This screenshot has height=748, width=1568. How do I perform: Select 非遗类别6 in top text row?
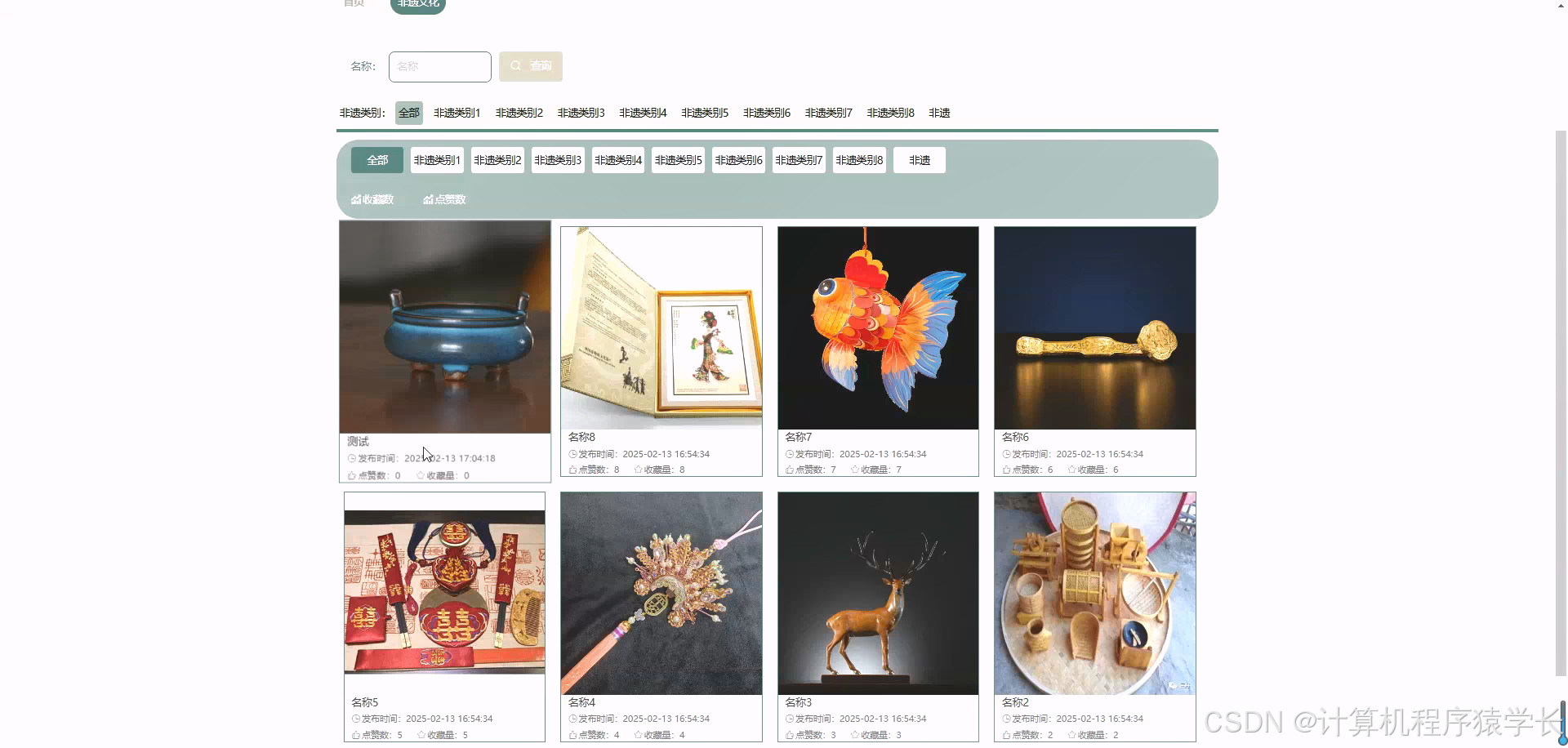click(767, 113)
